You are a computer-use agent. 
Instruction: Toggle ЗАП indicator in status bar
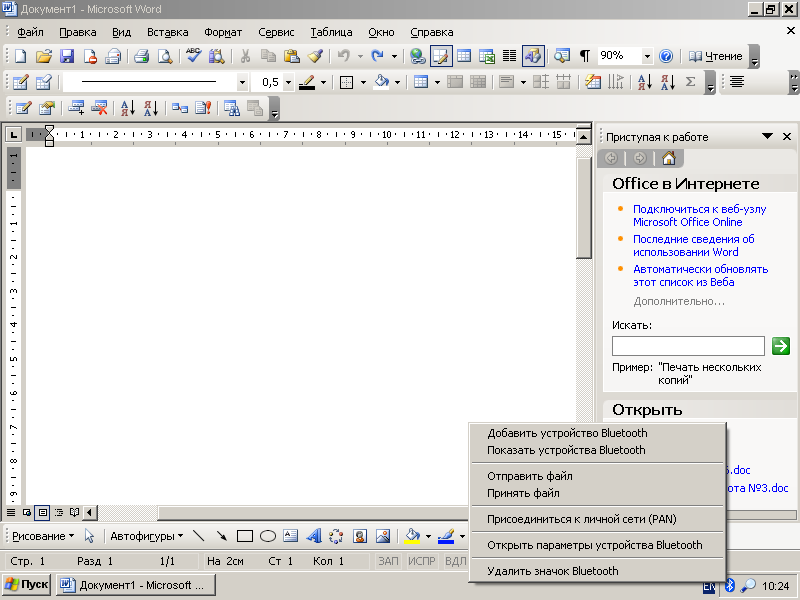tap(388, 561)
